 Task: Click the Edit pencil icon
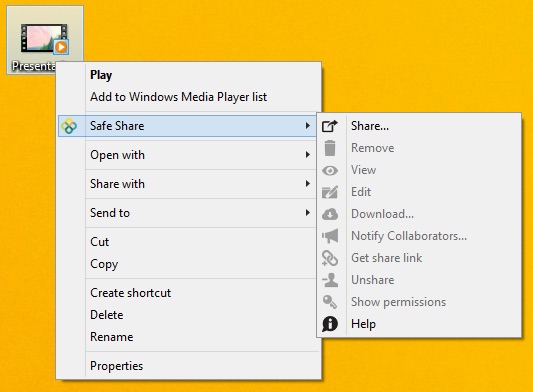tap(330, 192)
